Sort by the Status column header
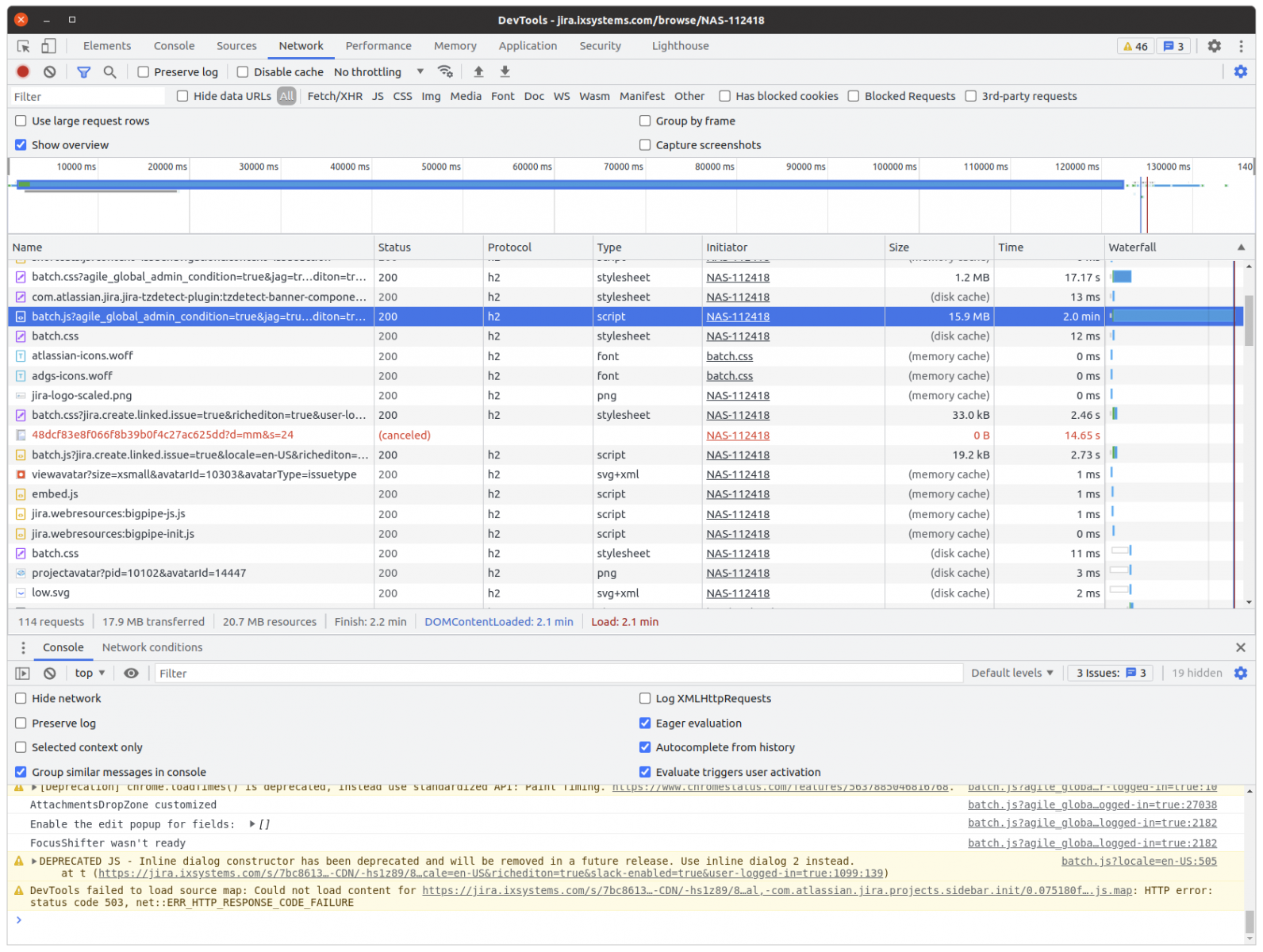 [428, 248]
